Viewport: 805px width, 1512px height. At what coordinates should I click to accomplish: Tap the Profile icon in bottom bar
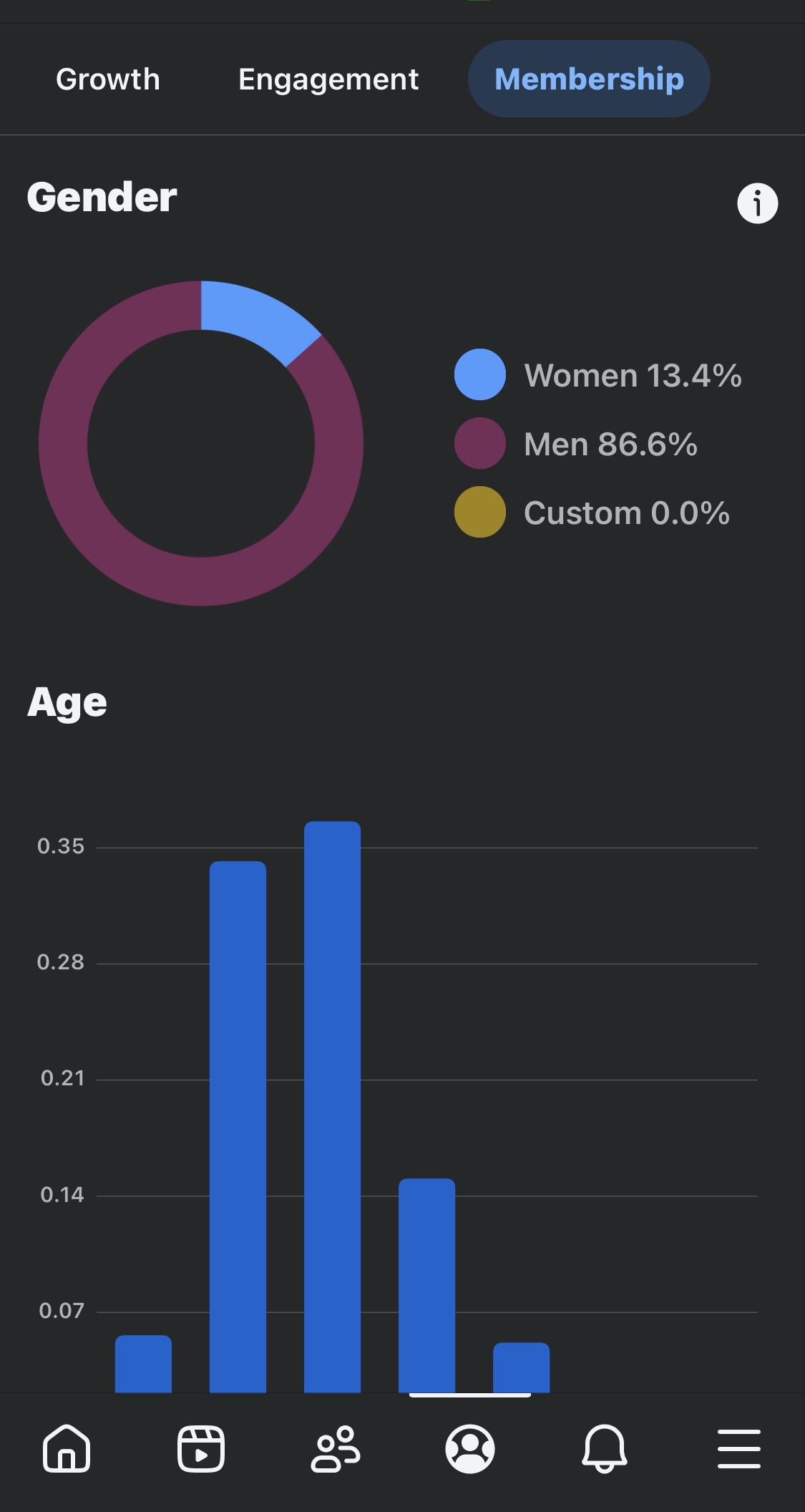(x=470, y=1448)
